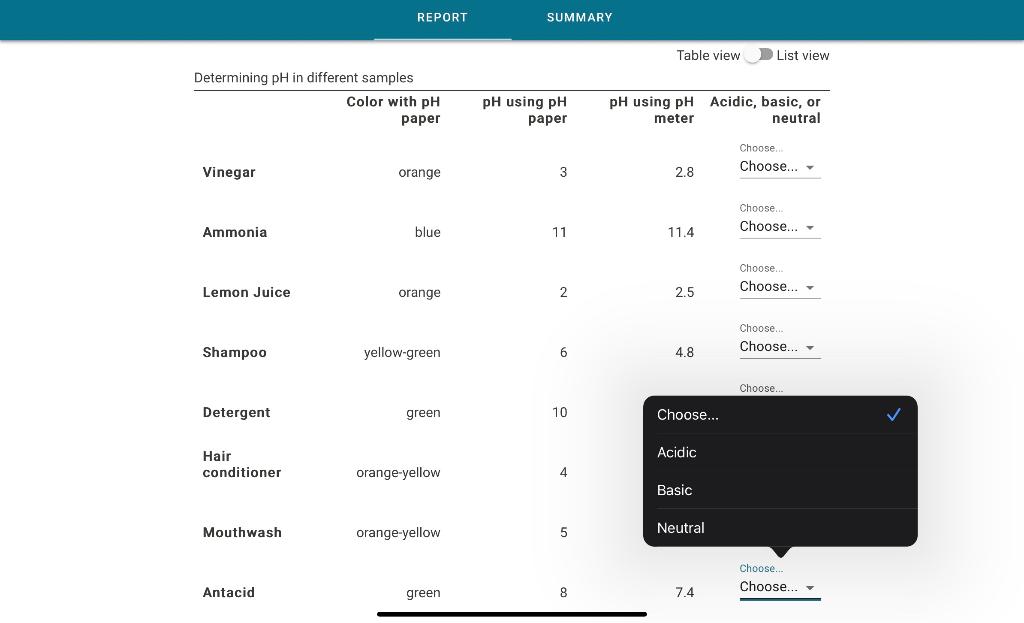Click the dropdown arrow beside Vinegar's Choose field
Viewport: 1024px width, 623px height.
coord(810,167)
